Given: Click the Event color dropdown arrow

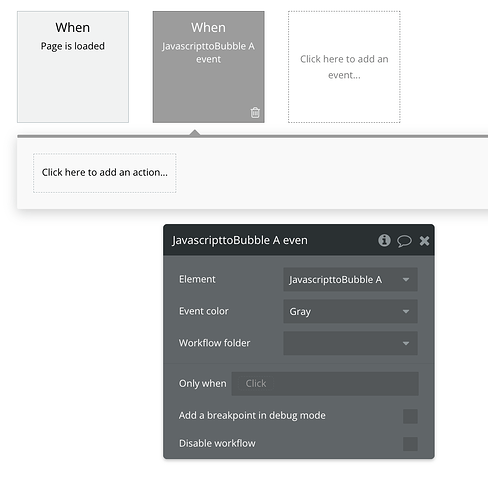Looking at the screenshot, I should coord(406,312).
